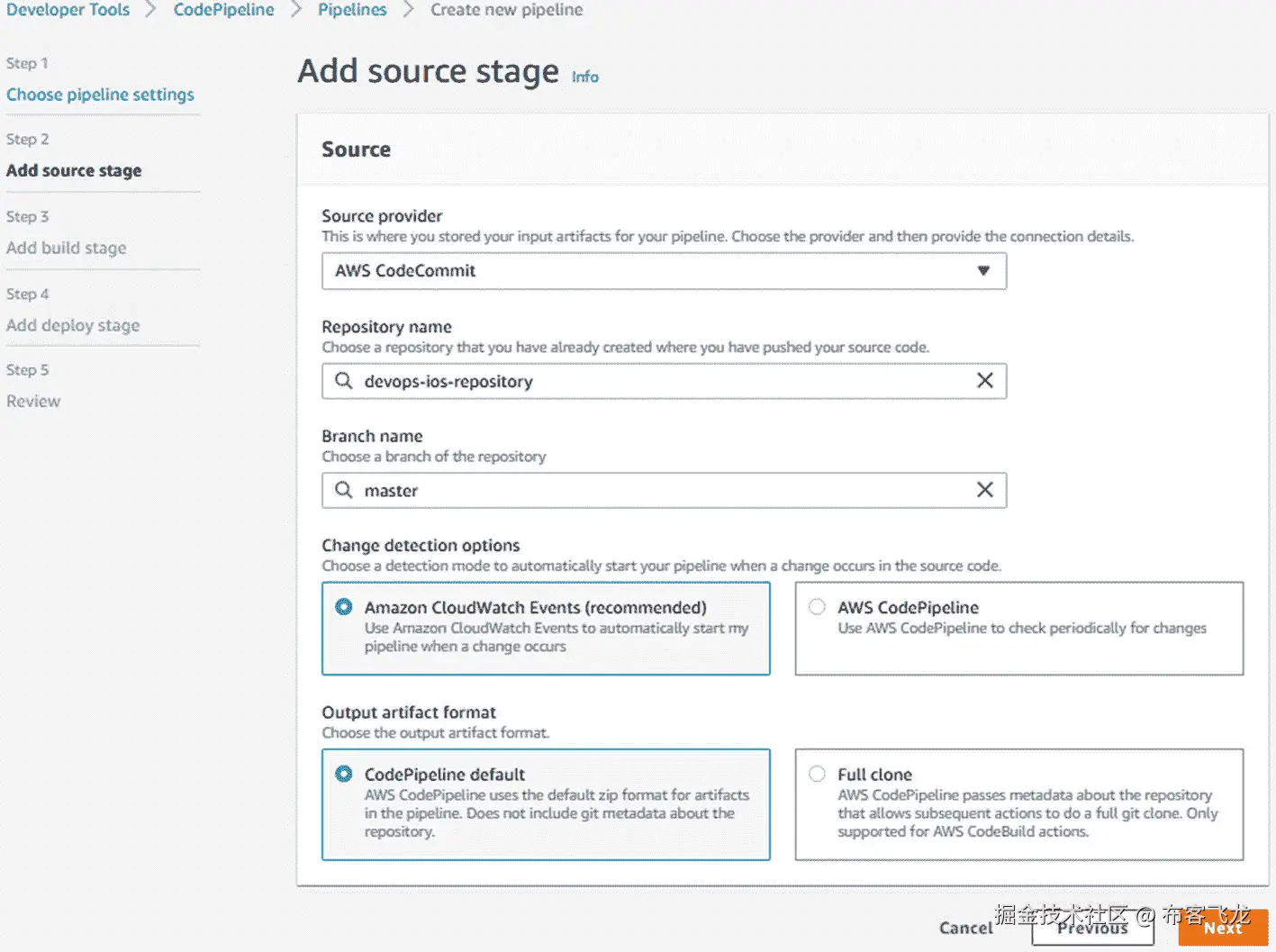The width and height of the screenshot is (1276, 952).
Task: Go to Developer Tools breadcrumb
Action: [x=68, y=10]
